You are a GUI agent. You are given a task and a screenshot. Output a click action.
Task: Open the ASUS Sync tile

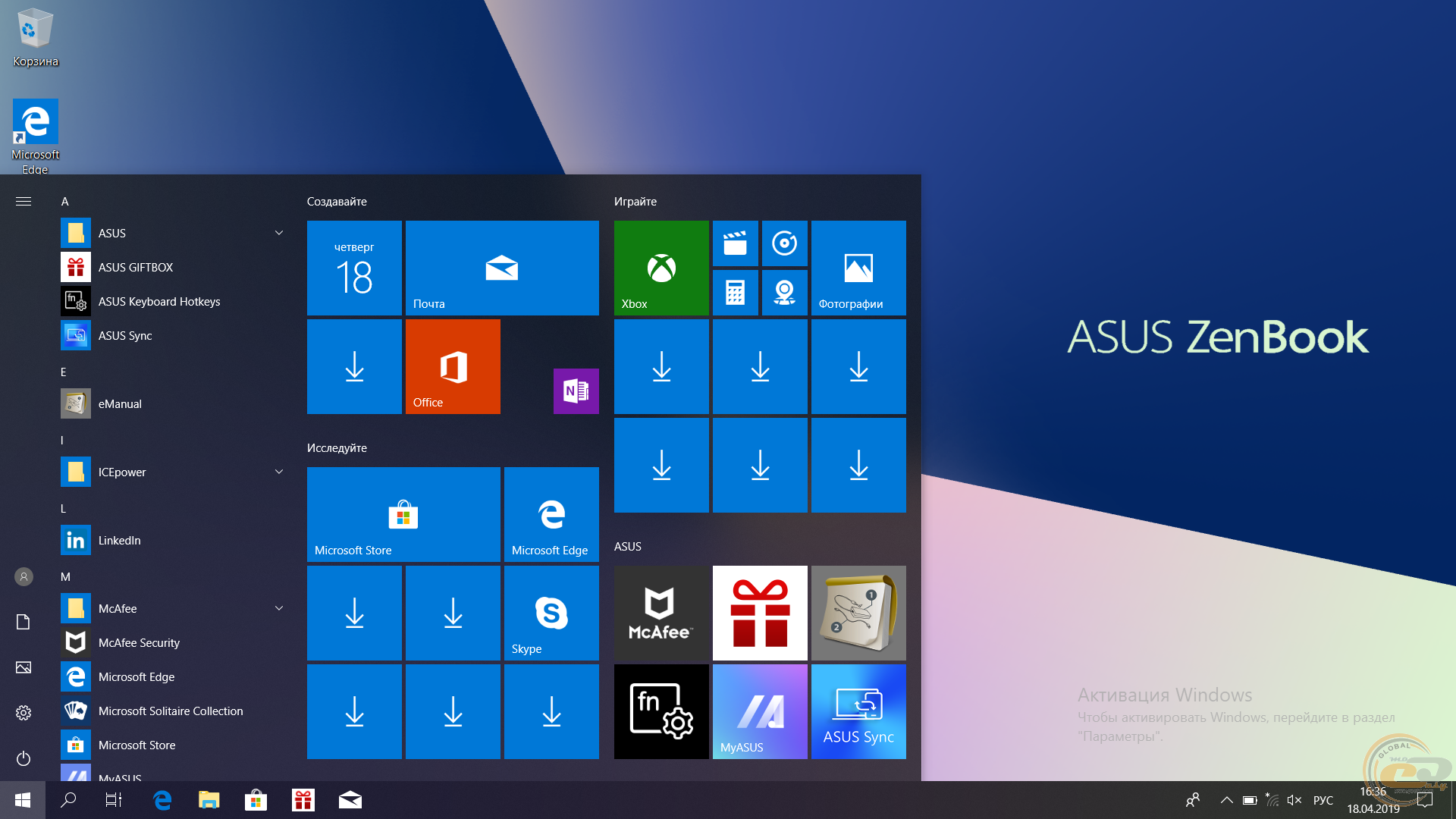point(858,711)
